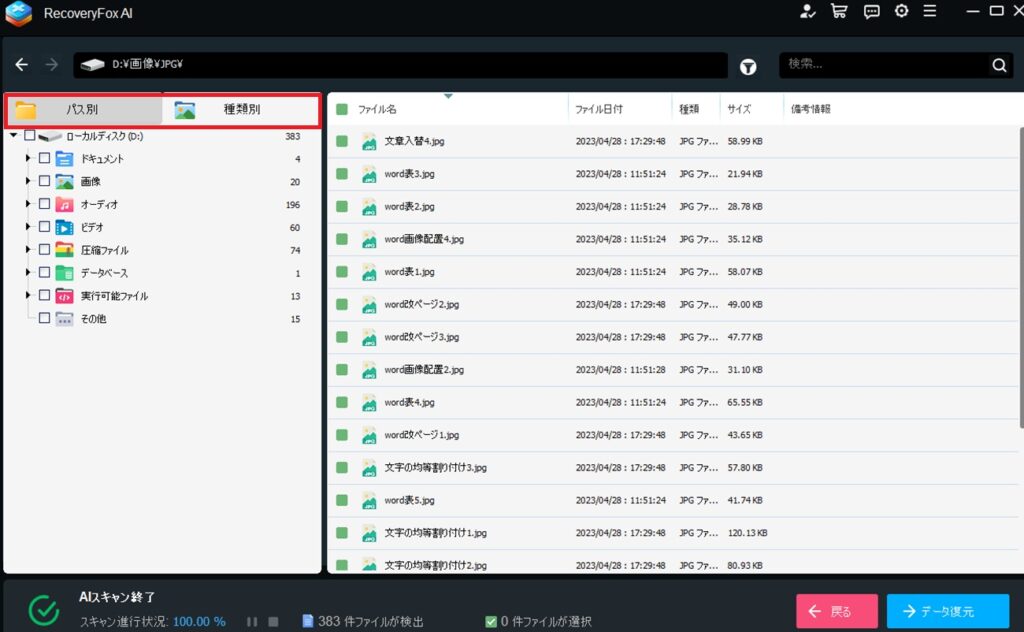The image size is (1024, 632).
Task: Open the settings gear icon
Action: [901, 11]
